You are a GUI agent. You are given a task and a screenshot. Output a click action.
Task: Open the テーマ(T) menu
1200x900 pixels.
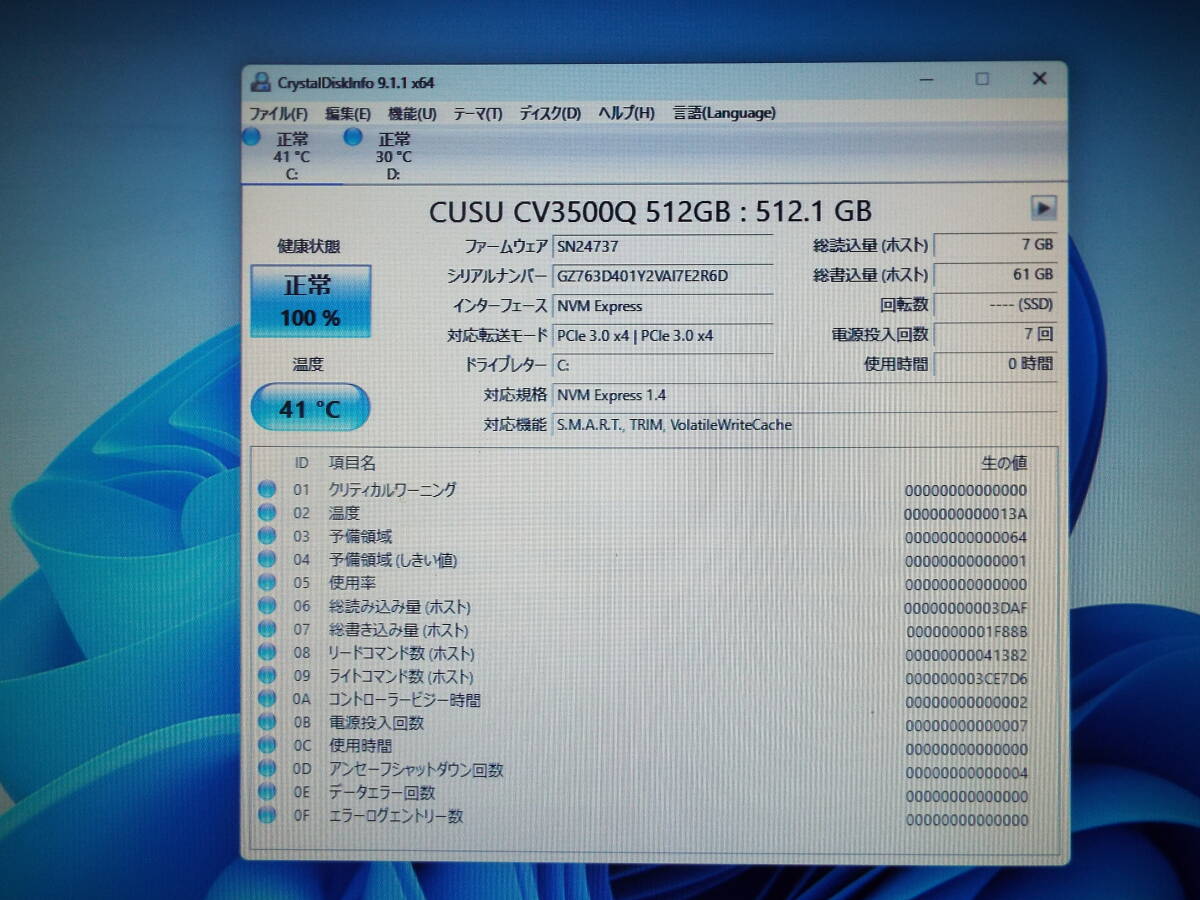click(x=477, y=113)
